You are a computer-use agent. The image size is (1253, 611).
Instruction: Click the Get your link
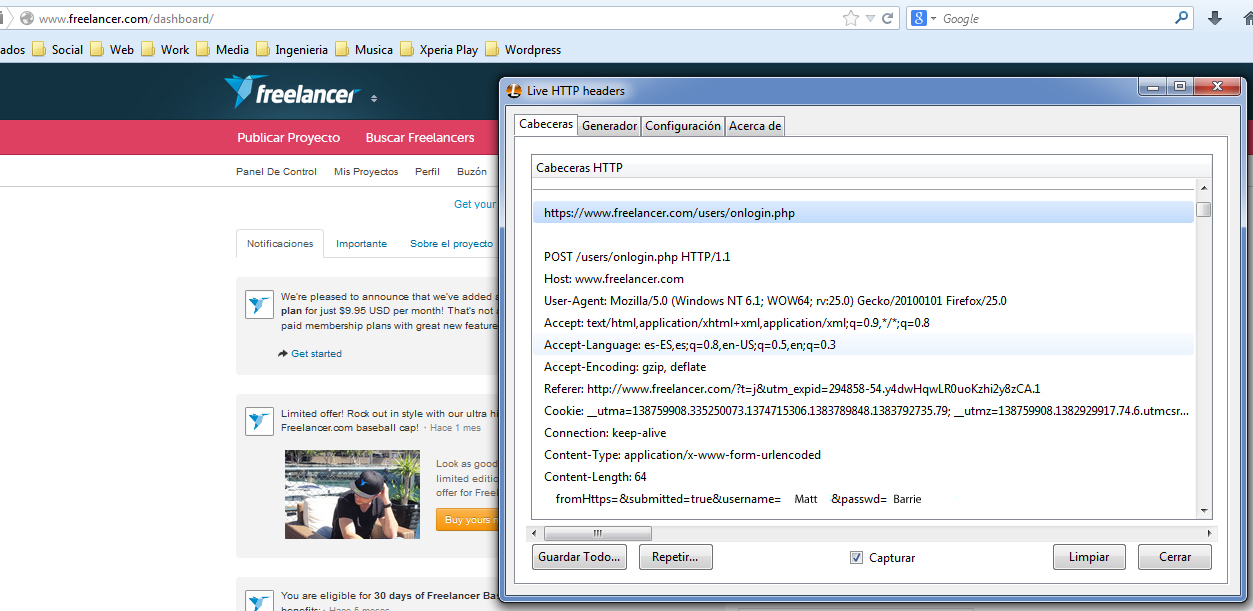tap(475, 204)
